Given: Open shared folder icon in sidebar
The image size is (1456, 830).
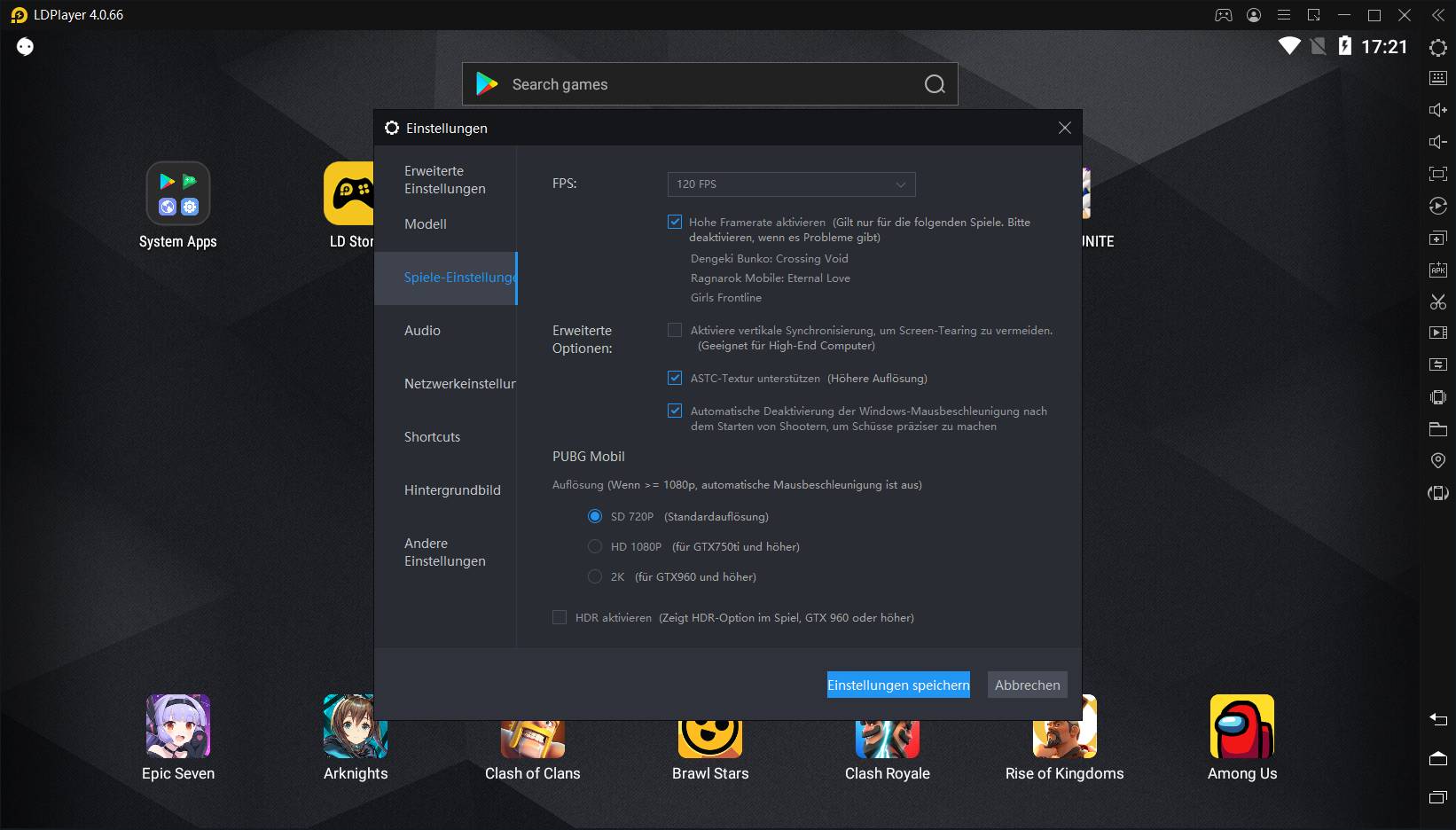Looking at the screenshot, I should point(1438,429).
